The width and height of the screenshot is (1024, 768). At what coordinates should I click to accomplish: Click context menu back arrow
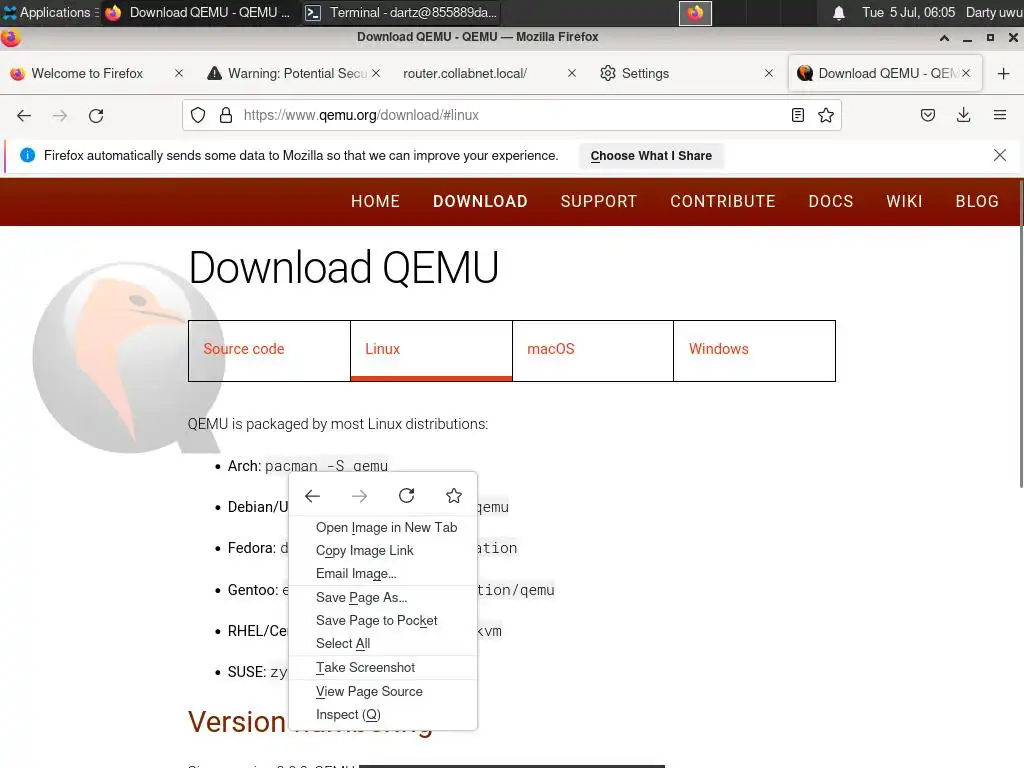coord(312,496)
